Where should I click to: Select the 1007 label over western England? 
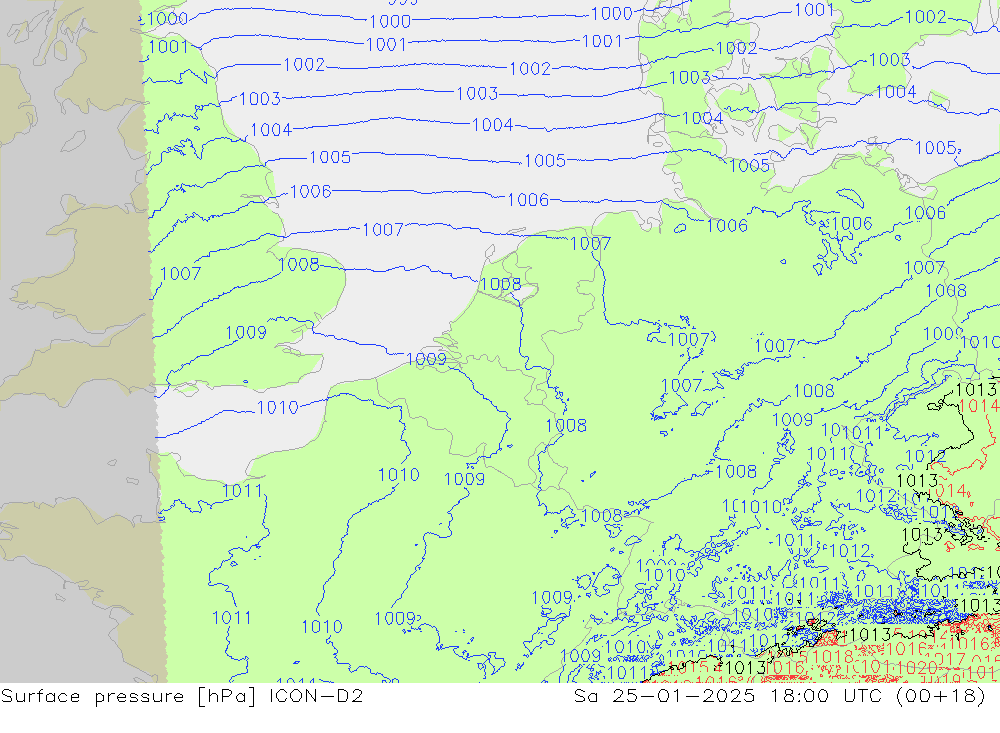tap(180, 274)
